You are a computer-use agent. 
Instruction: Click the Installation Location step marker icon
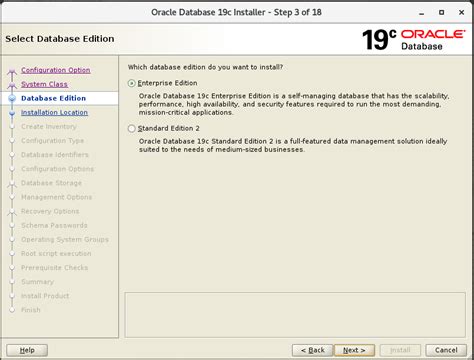[x=12, y=113]
